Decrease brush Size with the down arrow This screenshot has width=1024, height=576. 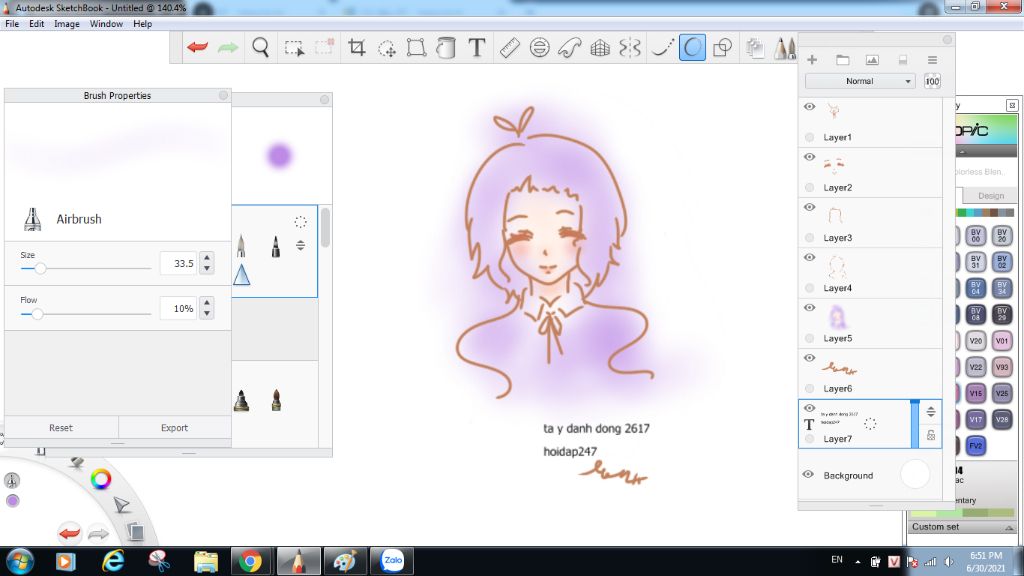207,268
